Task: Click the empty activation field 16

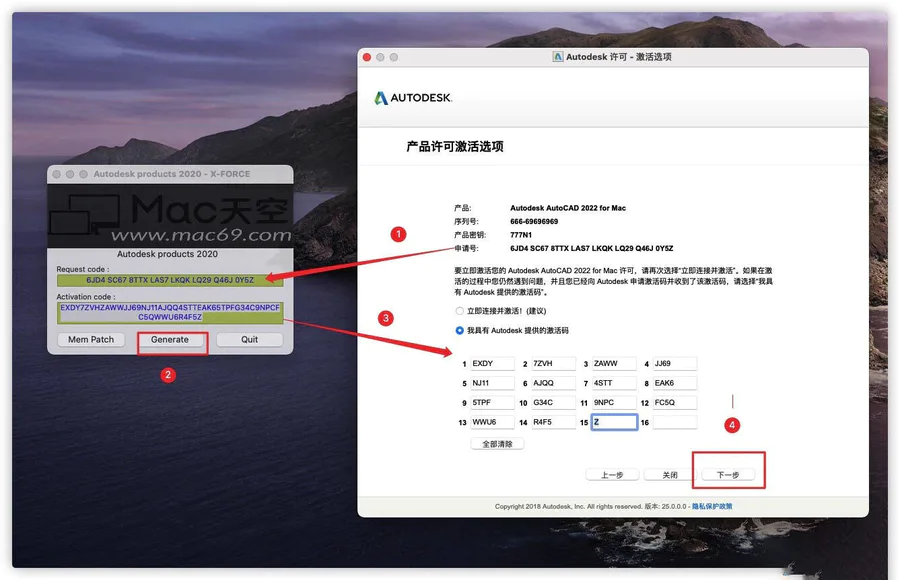Action: coord(675,423)
